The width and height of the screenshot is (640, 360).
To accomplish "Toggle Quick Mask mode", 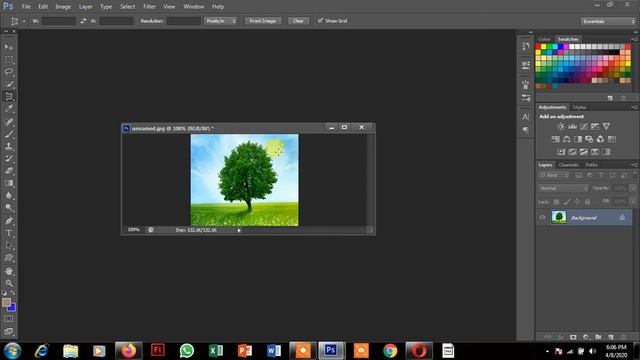I will [9, 319].
